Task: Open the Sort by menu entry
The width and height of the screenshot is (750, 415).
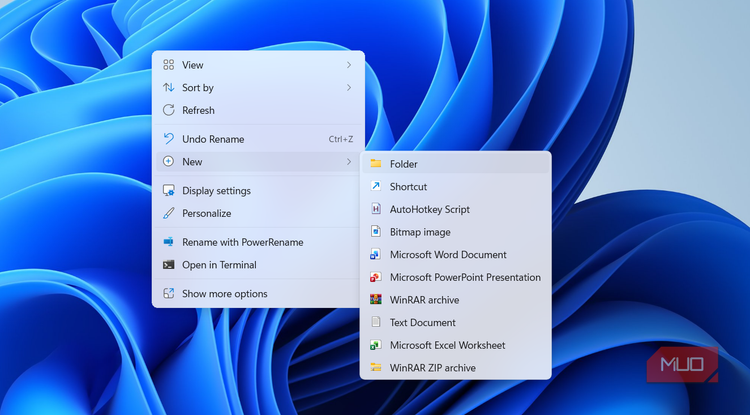Action: click(x=258, y=87)
